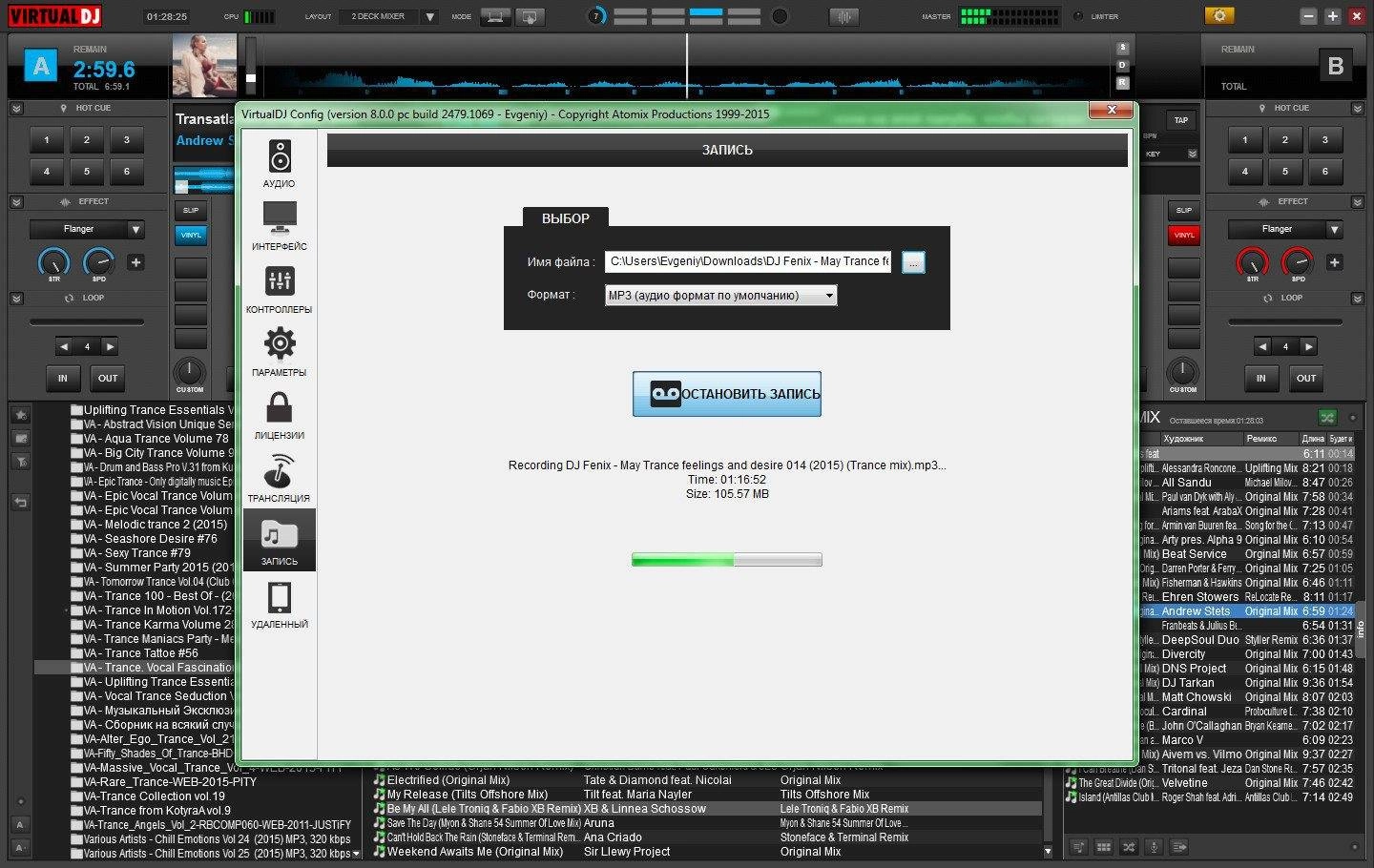Click the plus button beside deck B effect knobs
This screenshot has width=1374, height=868.
1334,262
